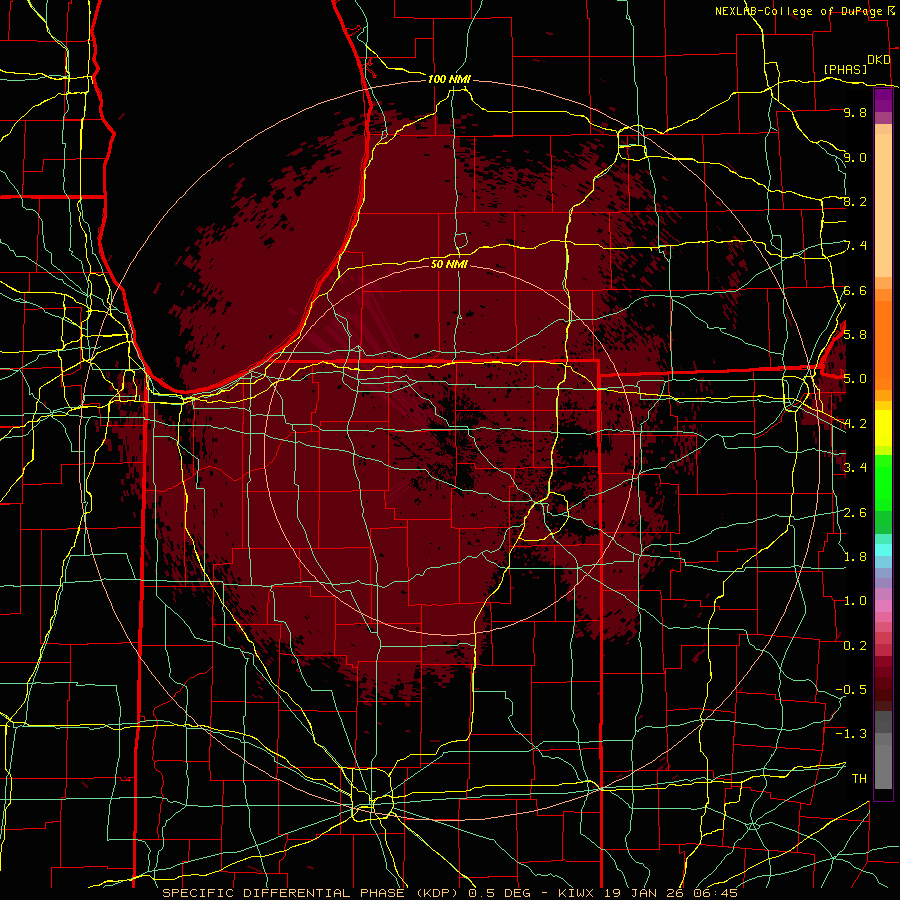Click the 5.0 color scale value
Image resolution: width=900 pixels, height=900 pixels.
tap(855, 379)
